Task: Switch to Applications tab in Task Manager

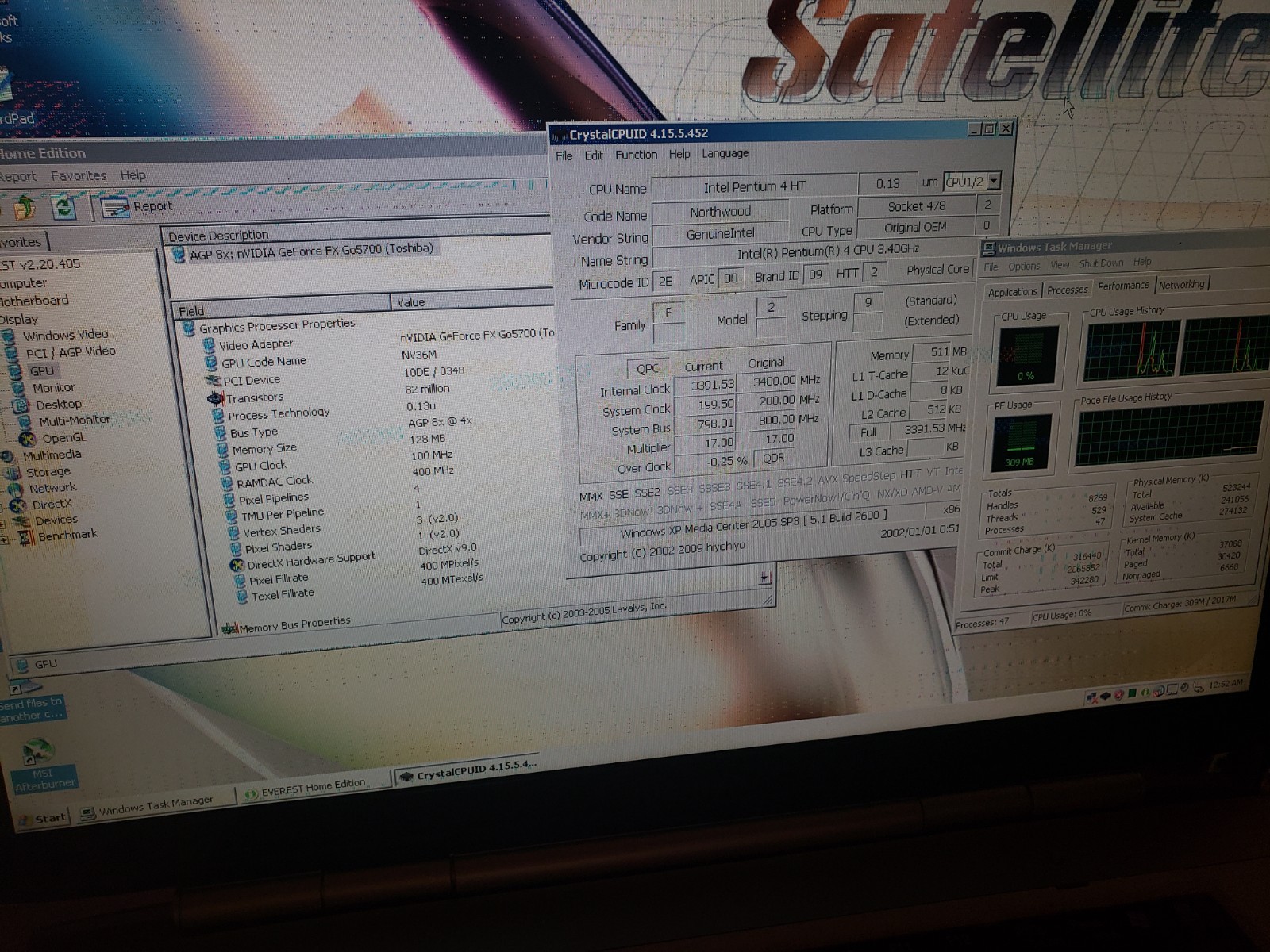Action: [1012, 292]
